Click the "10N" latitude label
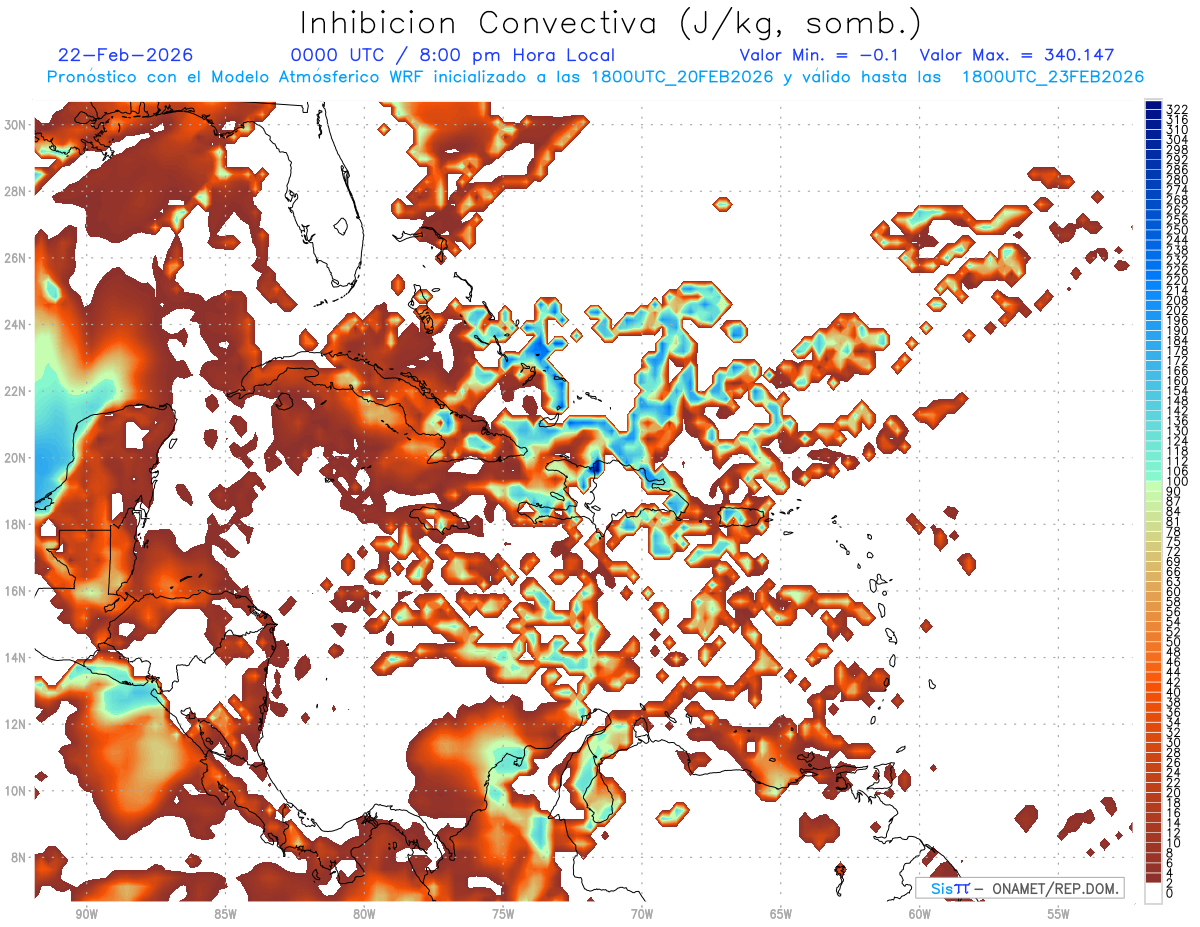Viewport: 1200px width, 927px height. click(x=16, y=791)
